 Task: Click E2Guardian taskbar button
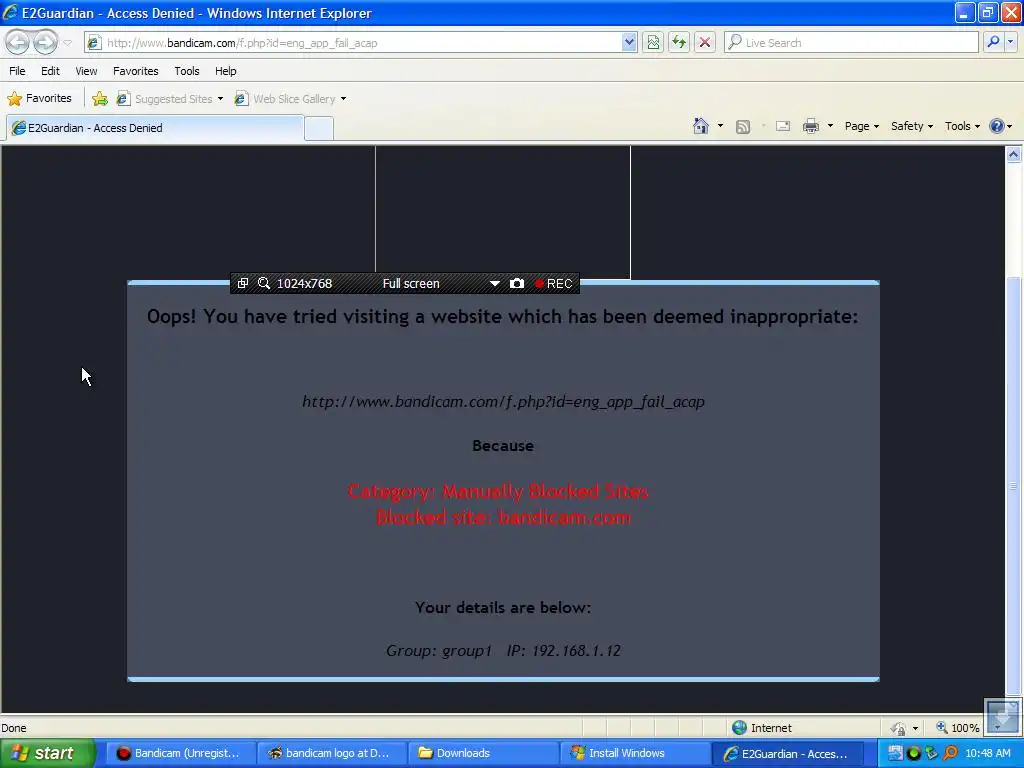click(786, 754)
